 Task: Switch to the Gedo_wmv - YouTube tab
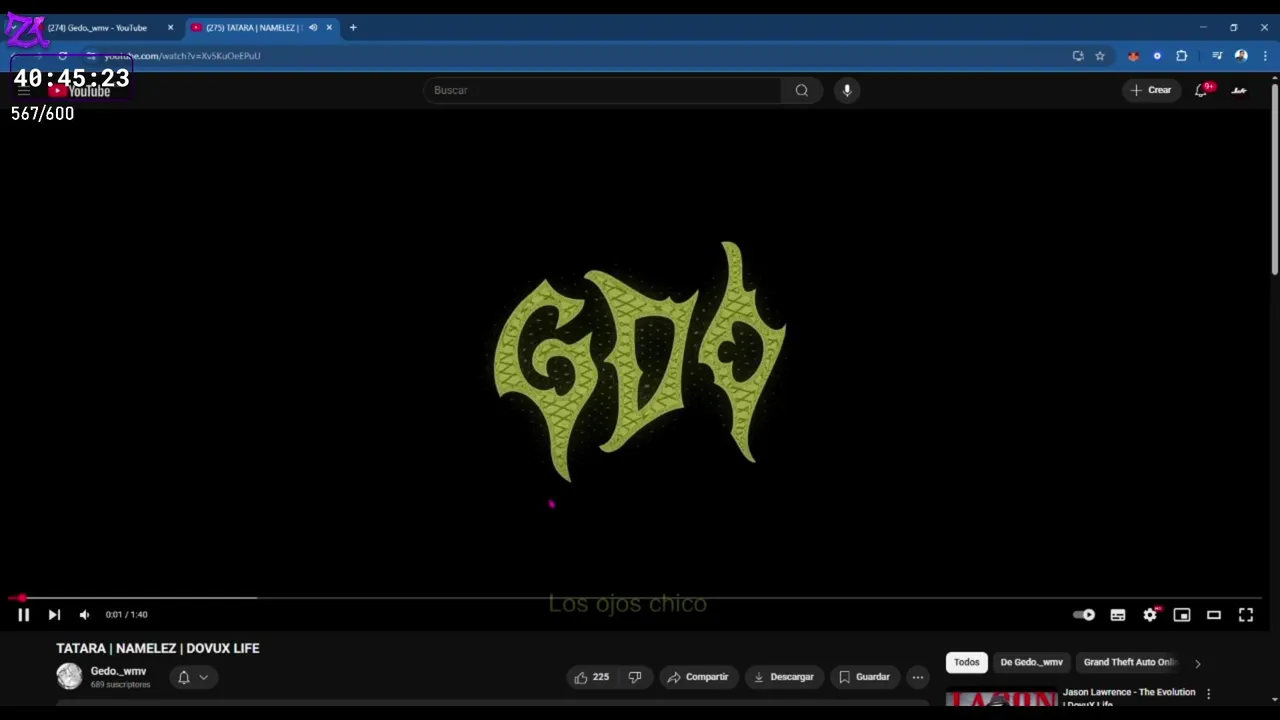(x=97, y=28)
